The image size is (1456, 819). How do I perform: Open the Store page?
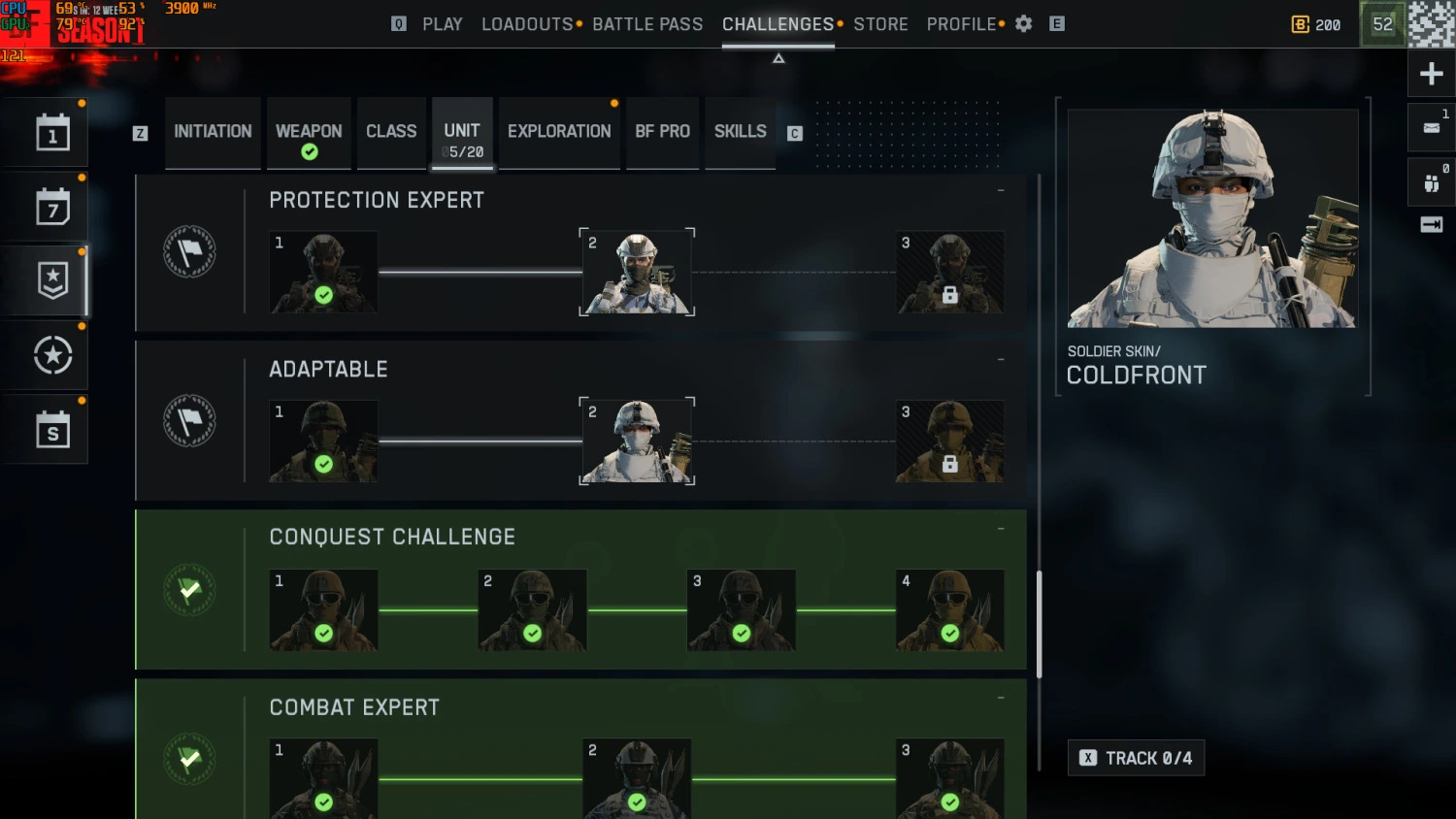[880, 24]
